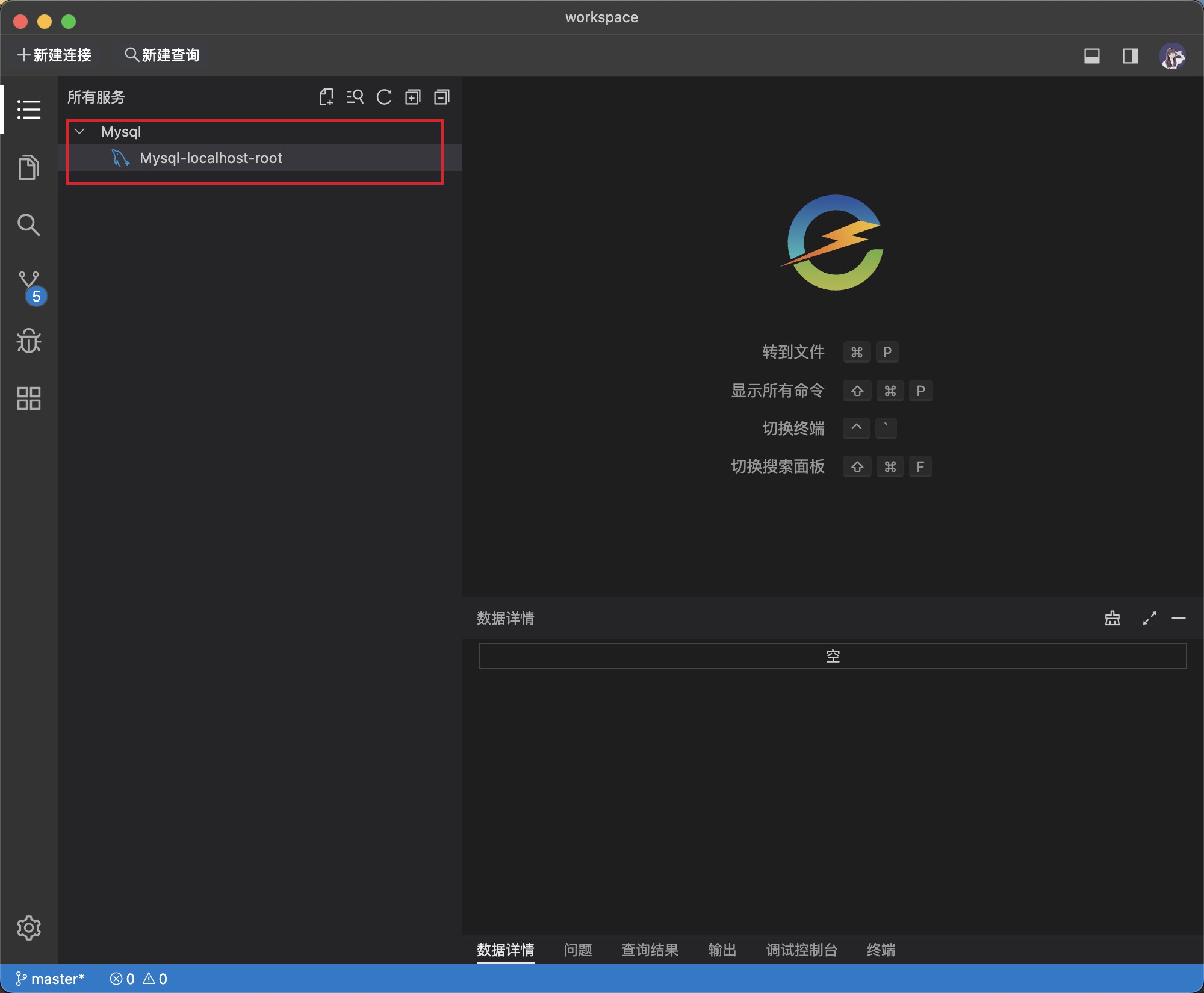This screenshot has height=993, width=1204.
Task: Click the 显示所有命令 shortcut label
Action: coord(778,391)
